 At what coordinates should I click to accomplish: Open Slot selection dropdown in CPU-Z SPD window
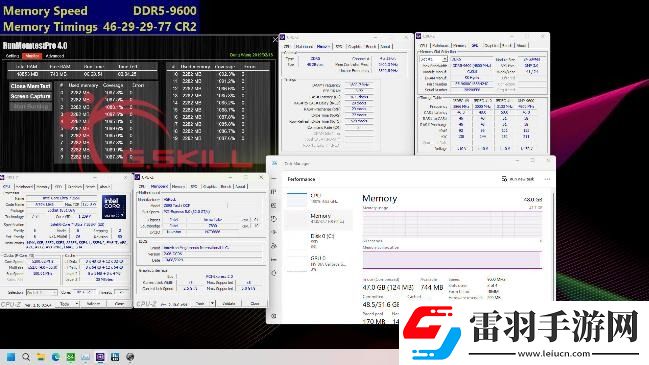[433, 60]
